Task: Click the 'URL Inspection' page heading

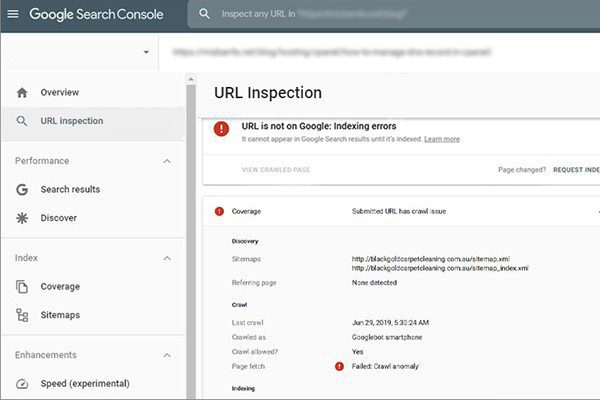Action: 268,93
